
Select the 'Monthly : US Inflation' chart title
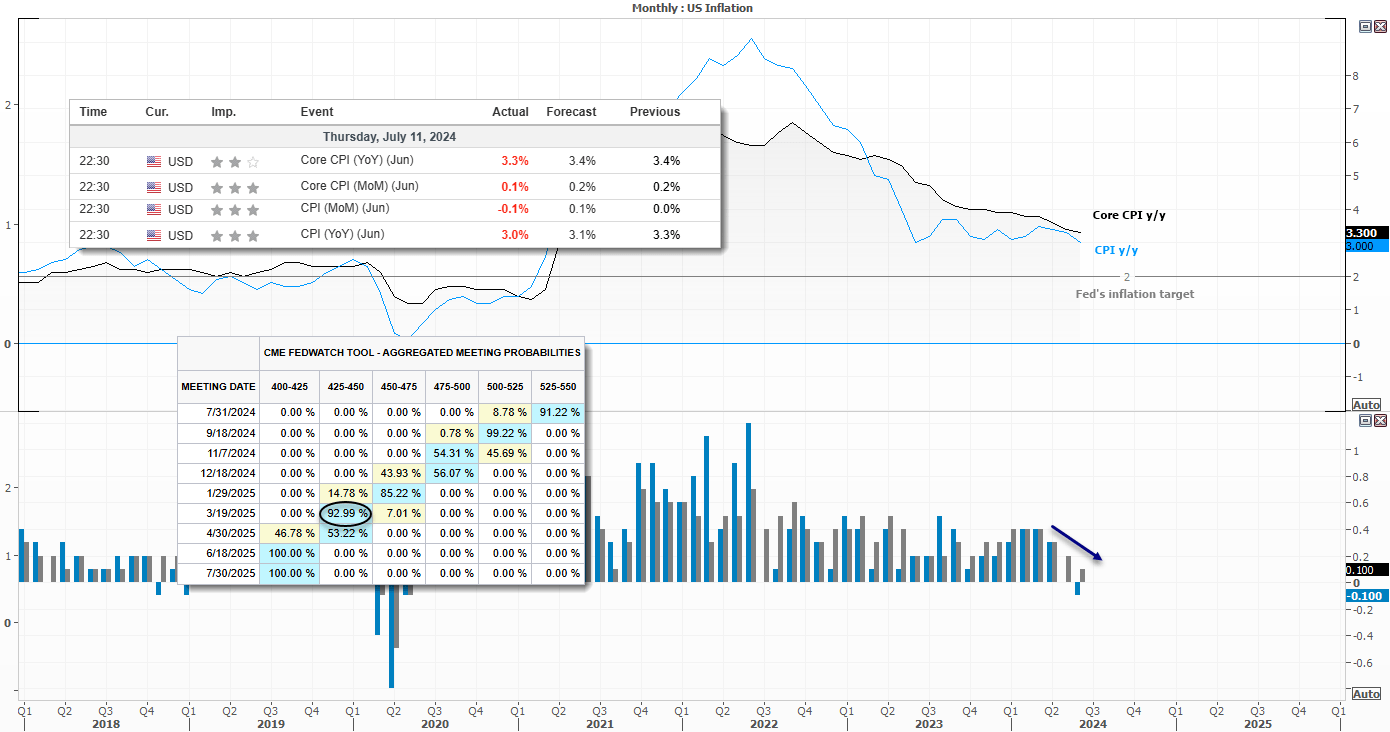coord(692,8)
